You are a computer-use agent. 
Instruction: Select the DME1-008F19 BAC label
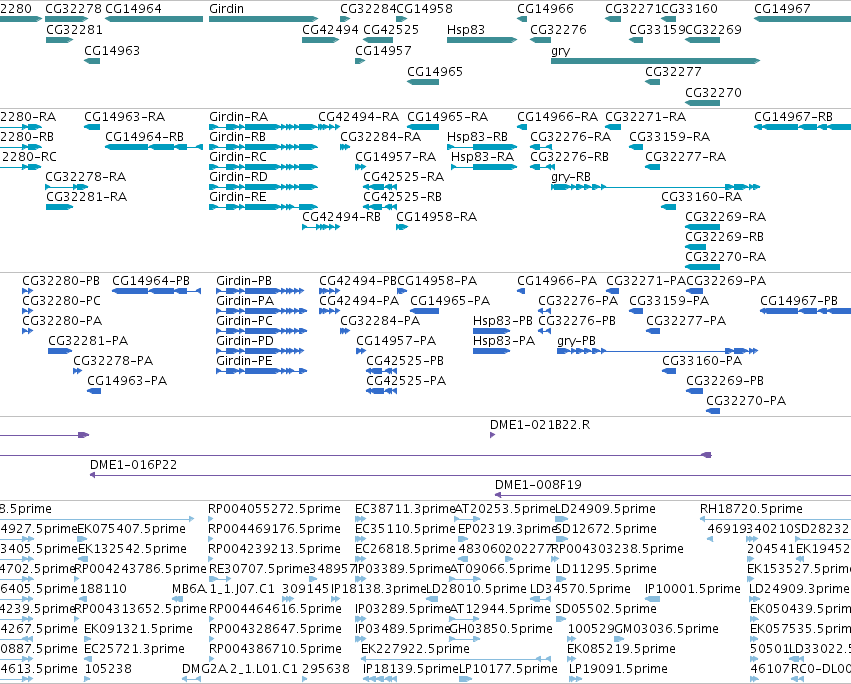(x=538, y=485)
